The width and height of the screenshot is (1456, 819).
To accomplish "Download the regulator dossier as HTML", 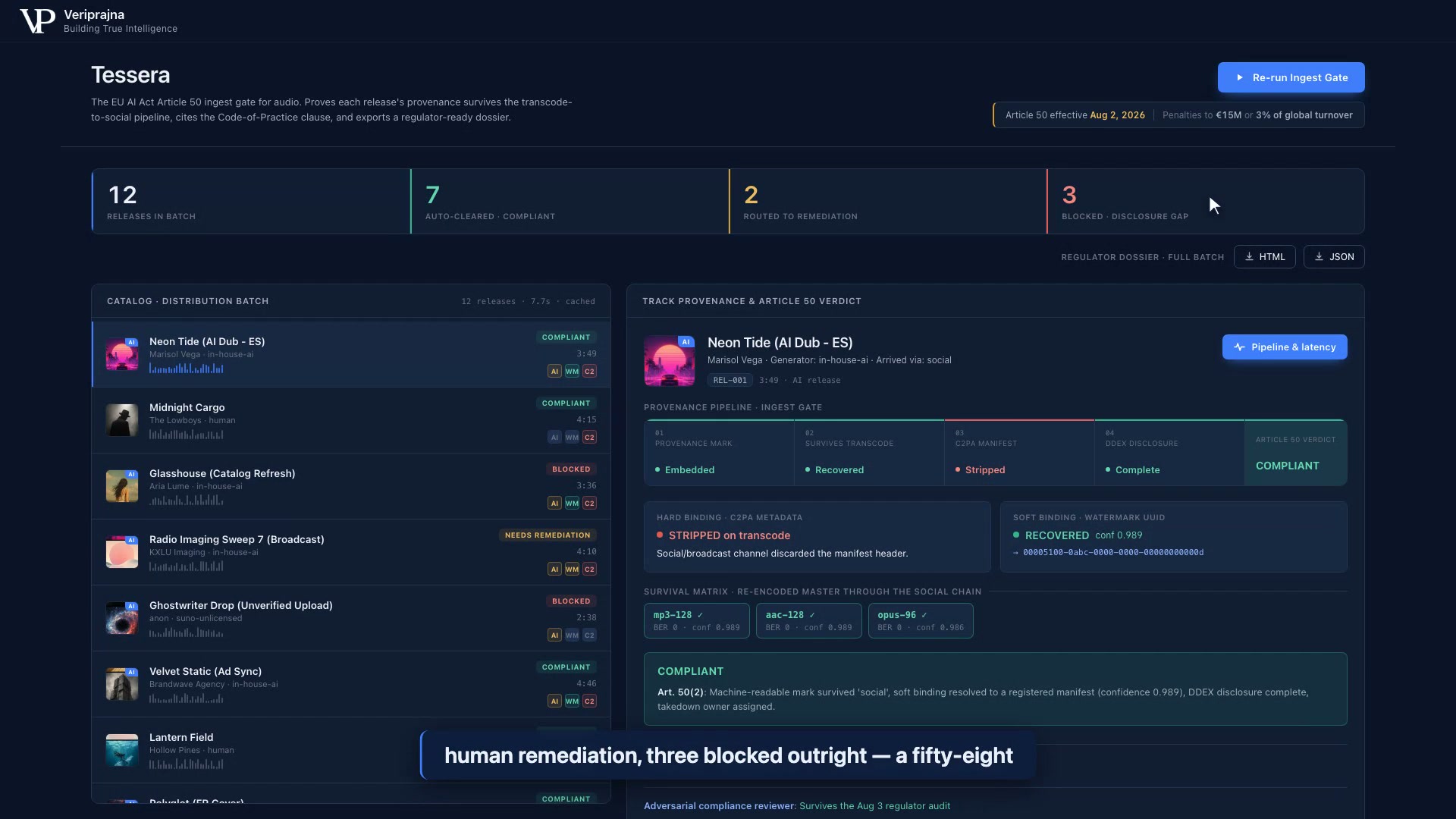I will click(x=1264, y=257).
